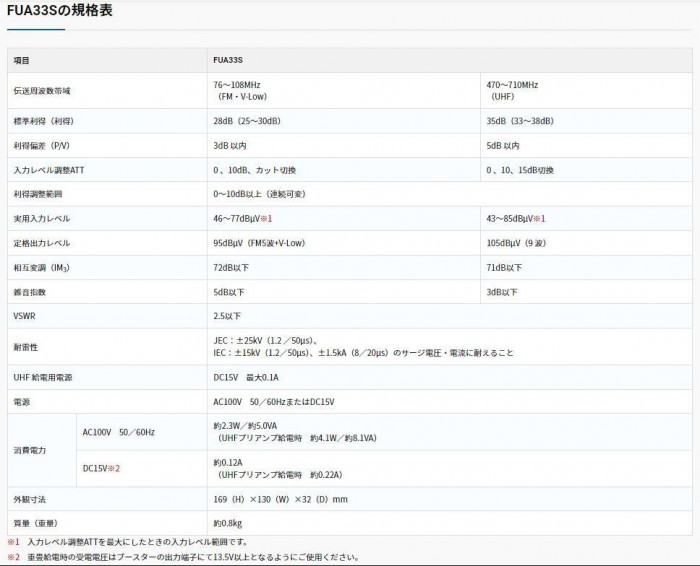Click the heading 'FUA33Sの規格表'
This screenshot has width=700, height=566.
pos(59,10)
